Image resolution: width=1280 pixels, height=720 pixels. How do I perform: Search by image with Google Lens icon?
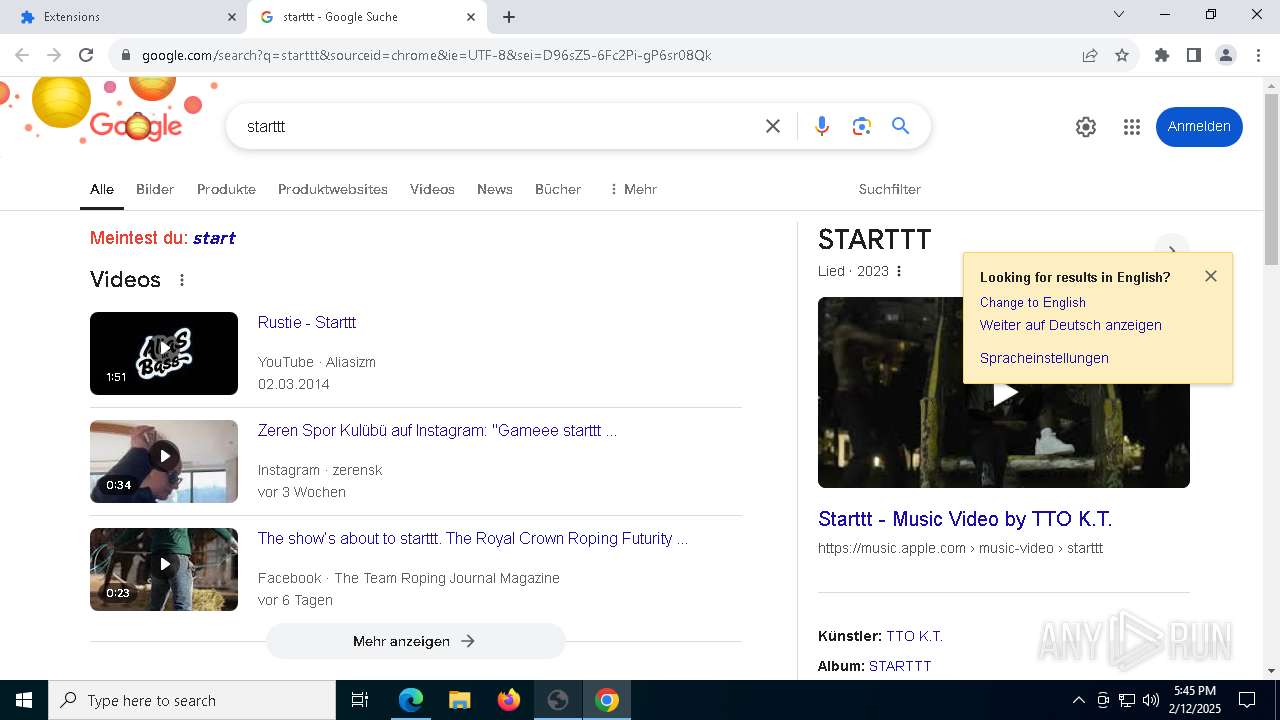[x=862, y=126]
